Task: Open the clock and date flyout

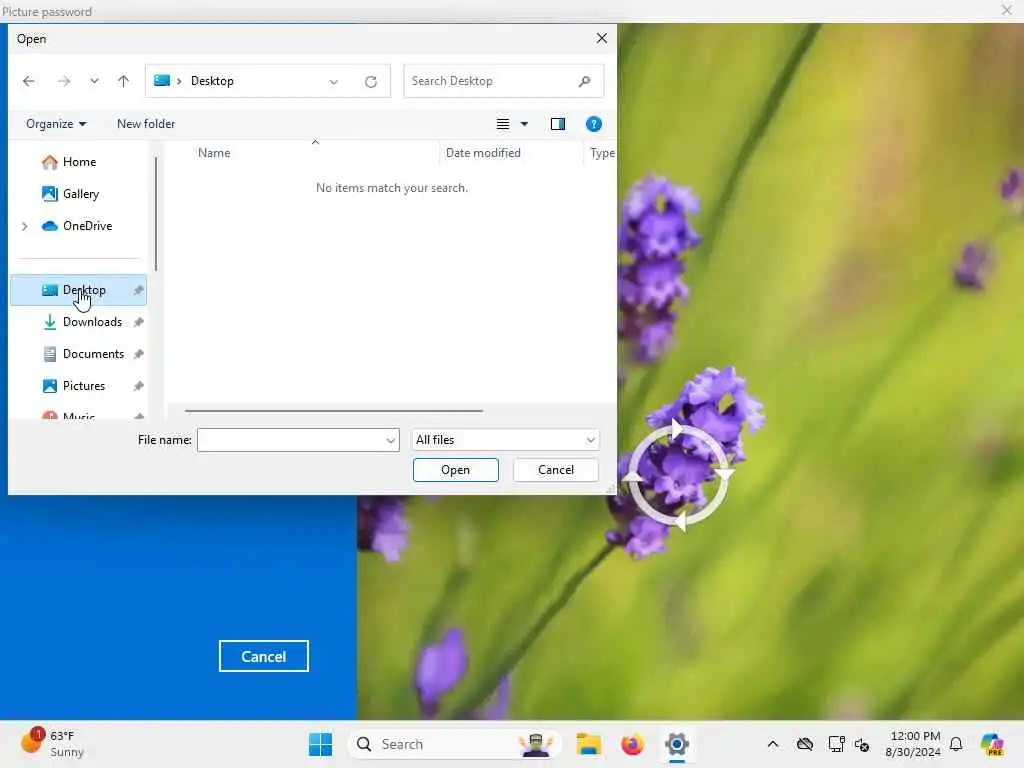Action: [913, 744]
